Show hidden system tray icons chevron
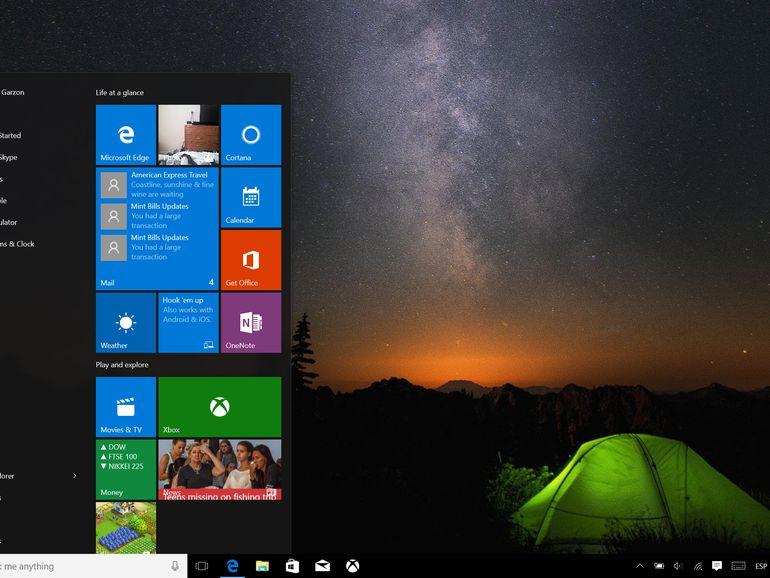This screenshot has width=770, height=578. coord(640,566)
